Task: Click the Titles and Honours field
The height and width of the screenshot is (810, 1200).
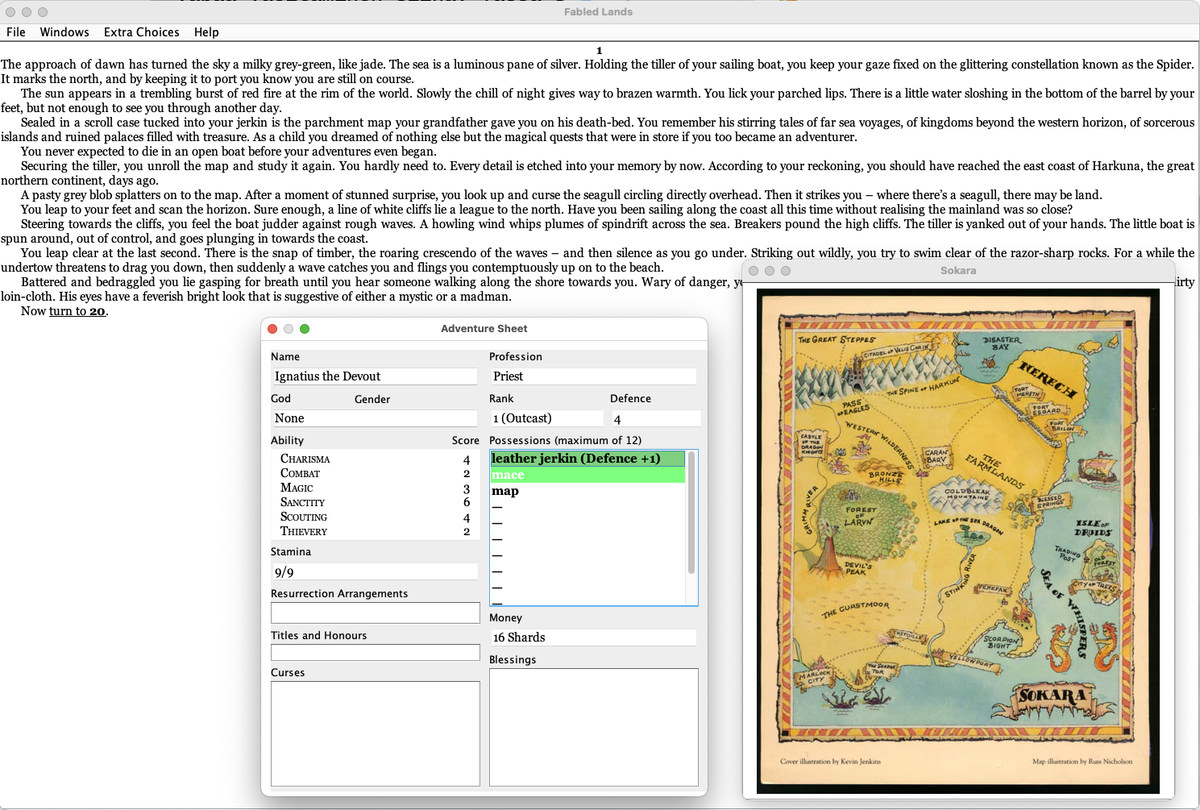Action: coord(375,652)
